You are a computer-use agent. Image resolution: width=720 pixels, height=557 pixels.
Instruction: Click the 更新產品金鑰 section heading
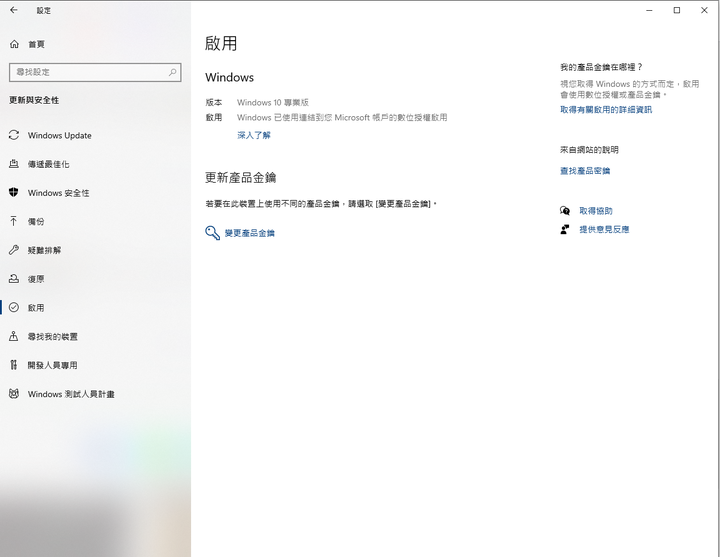pos(240,177)
